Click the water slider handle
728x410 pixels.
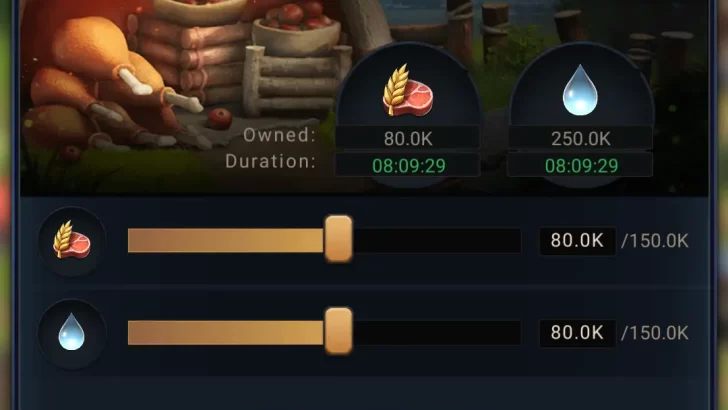338,331
